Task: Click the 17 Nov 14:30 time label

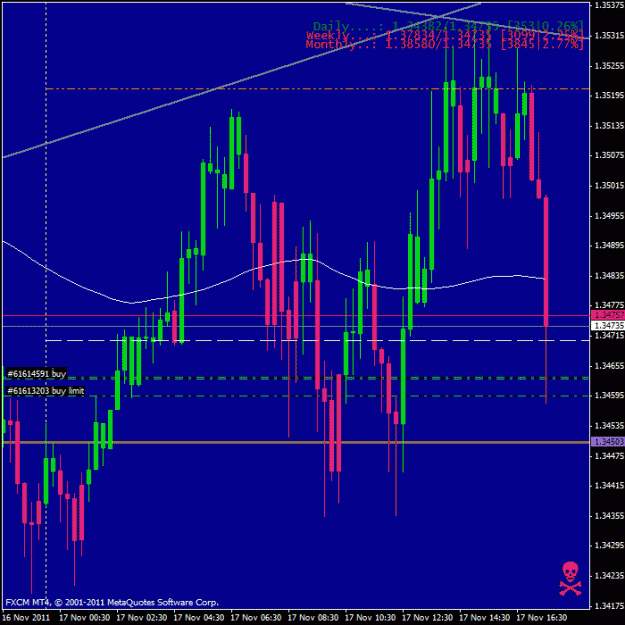Action: (485, 618)
